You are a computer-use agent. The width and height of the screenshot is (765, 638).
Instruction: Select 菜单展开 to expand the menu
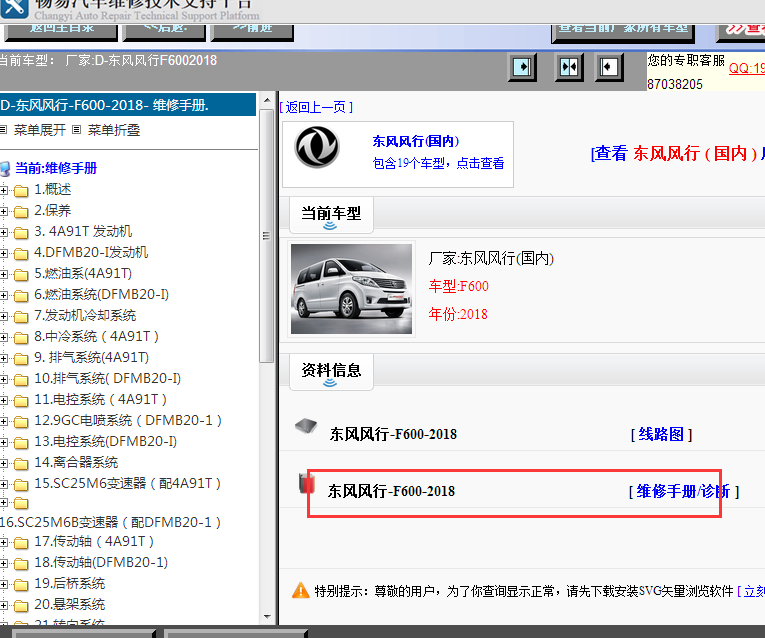[40, 130]
